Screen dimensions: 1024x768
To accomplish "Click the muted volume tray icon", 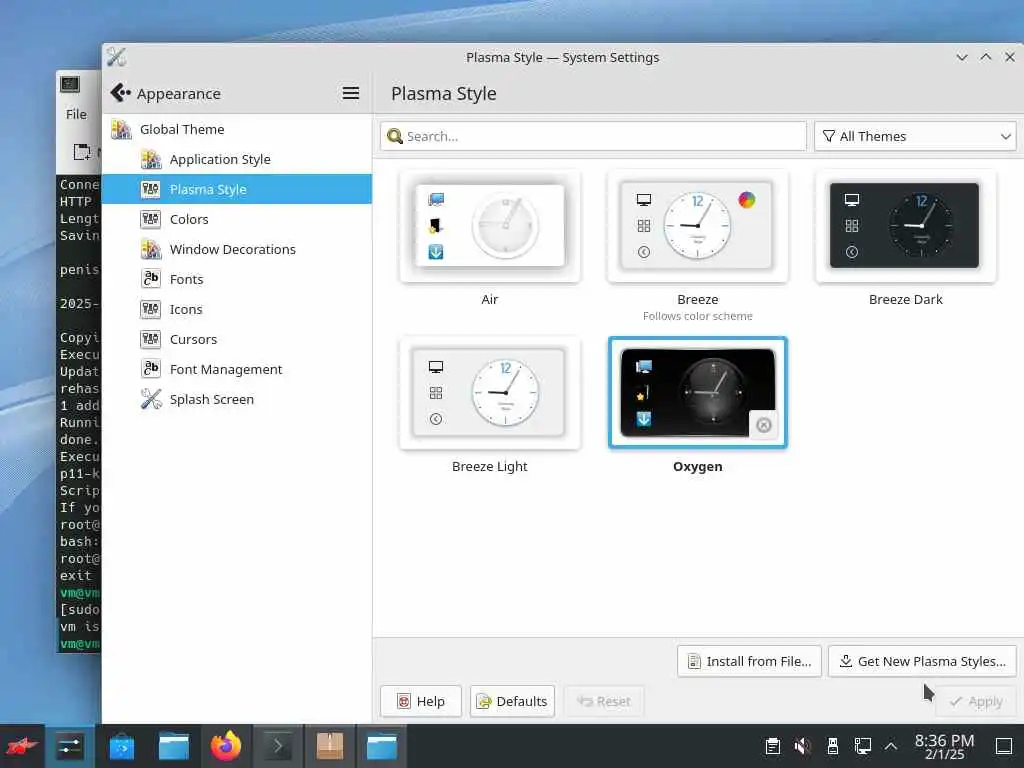I will [x=803, y=746].
